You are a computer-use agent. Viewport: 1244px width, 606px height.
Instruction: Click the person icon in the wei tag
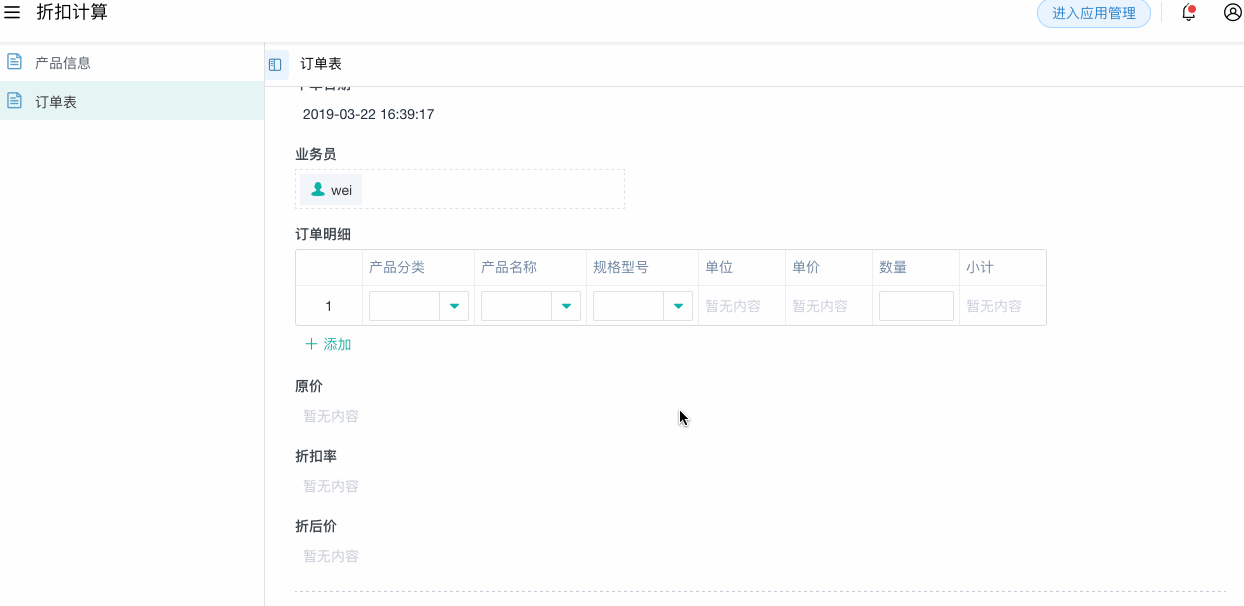tap(318, 189)
